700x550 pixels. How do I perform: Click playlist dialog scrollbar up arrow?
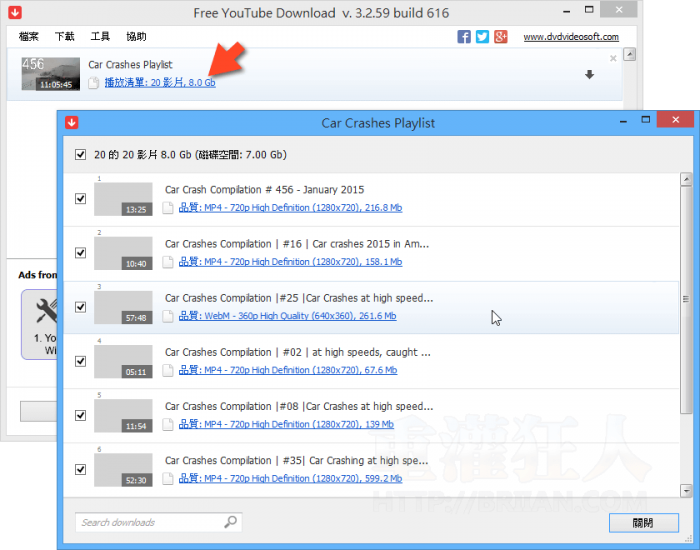pyautogui.click(x=686, y=179)
